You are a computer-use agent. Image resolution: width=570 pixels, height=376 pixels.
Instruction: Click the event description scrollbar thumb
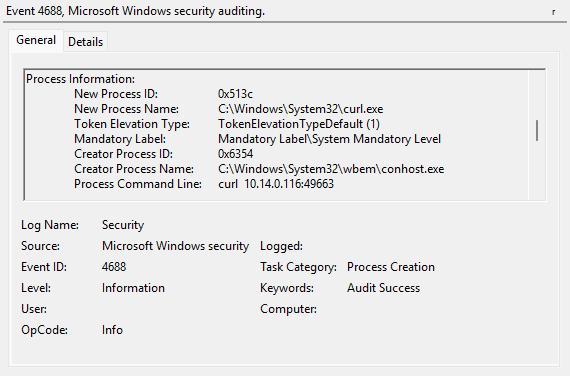click(537, 130)
